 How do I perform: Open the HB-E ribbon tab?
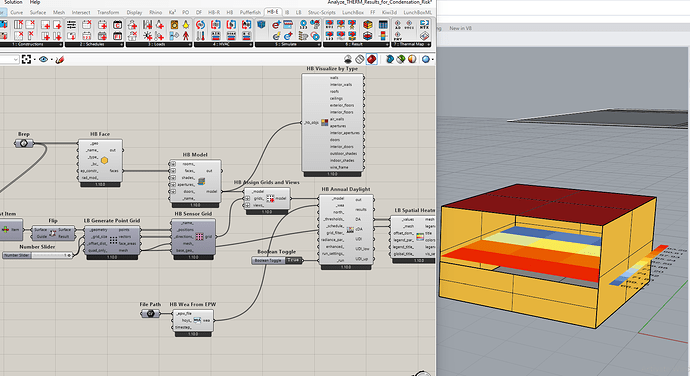click(273, 12)
